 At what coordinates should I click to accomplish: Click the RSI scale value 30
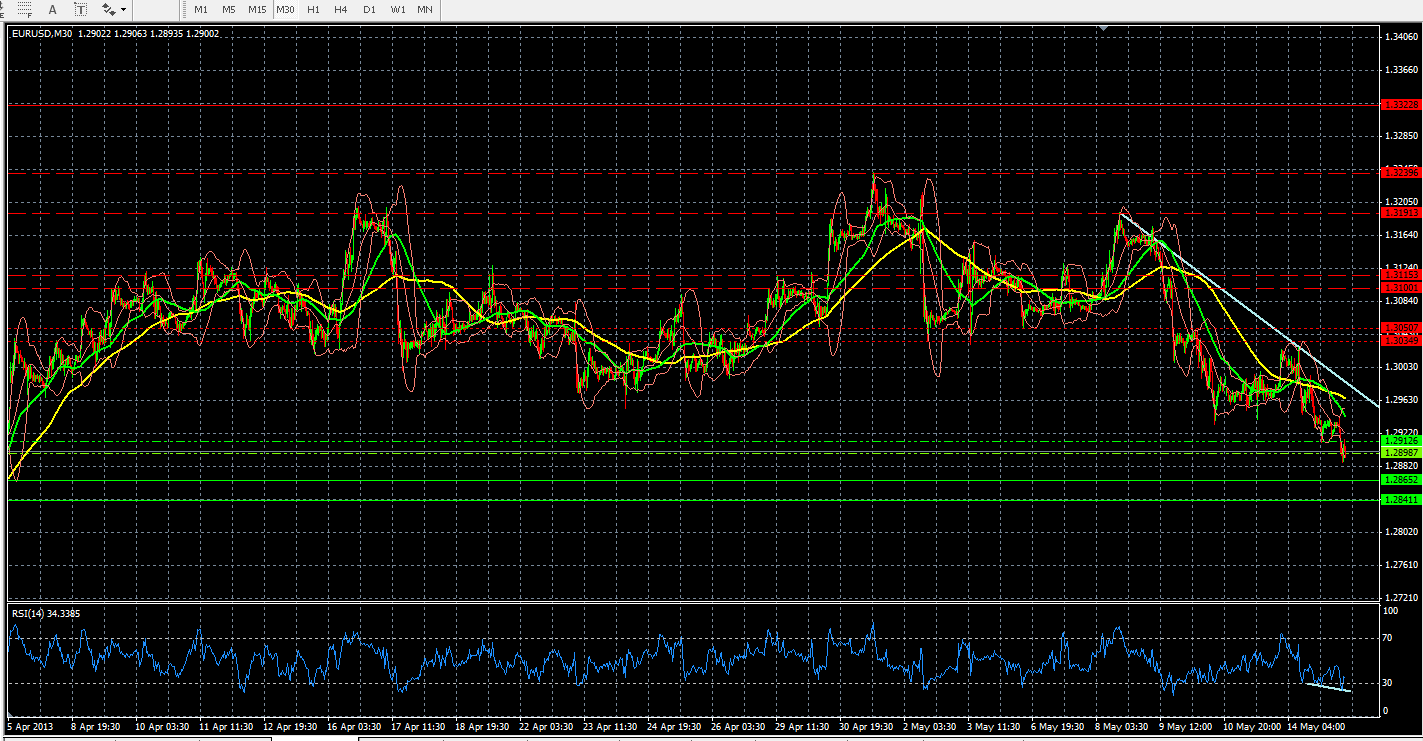pos(1387,683)
